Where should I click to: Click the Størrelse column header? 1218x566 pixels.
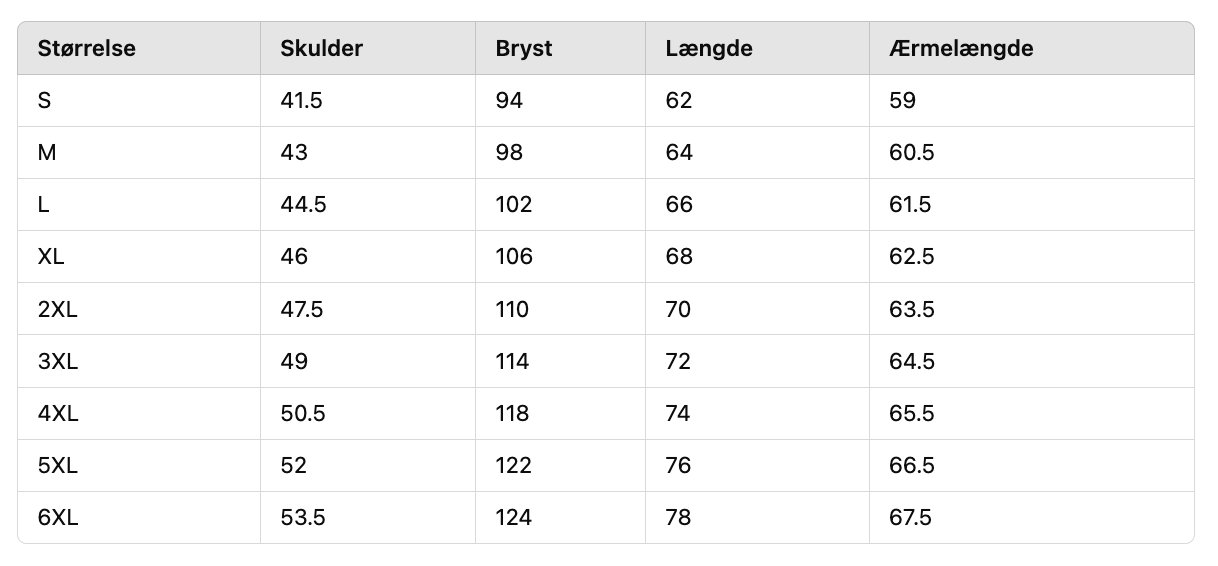pos(86,49)
